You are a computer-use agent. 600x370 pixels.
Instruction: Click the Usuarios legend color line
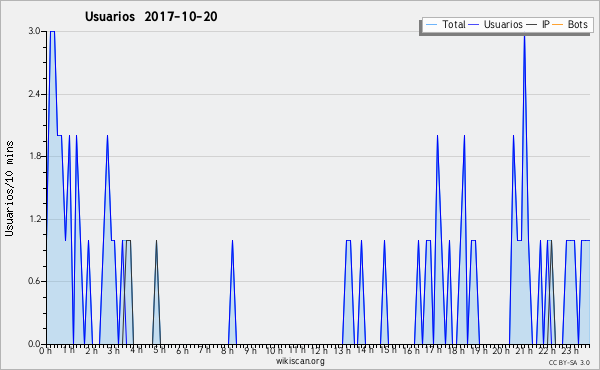coord(473,25)
